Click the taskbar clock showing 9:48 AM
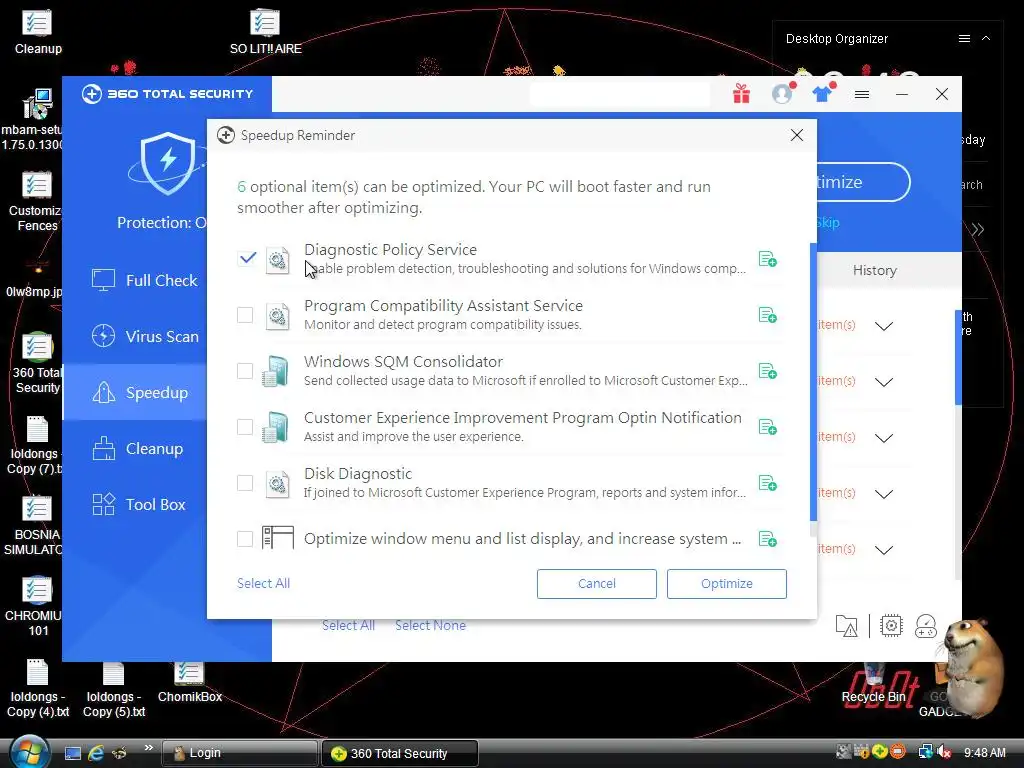The width and height of the screenshot is (1024, 768). coord(985,753)
